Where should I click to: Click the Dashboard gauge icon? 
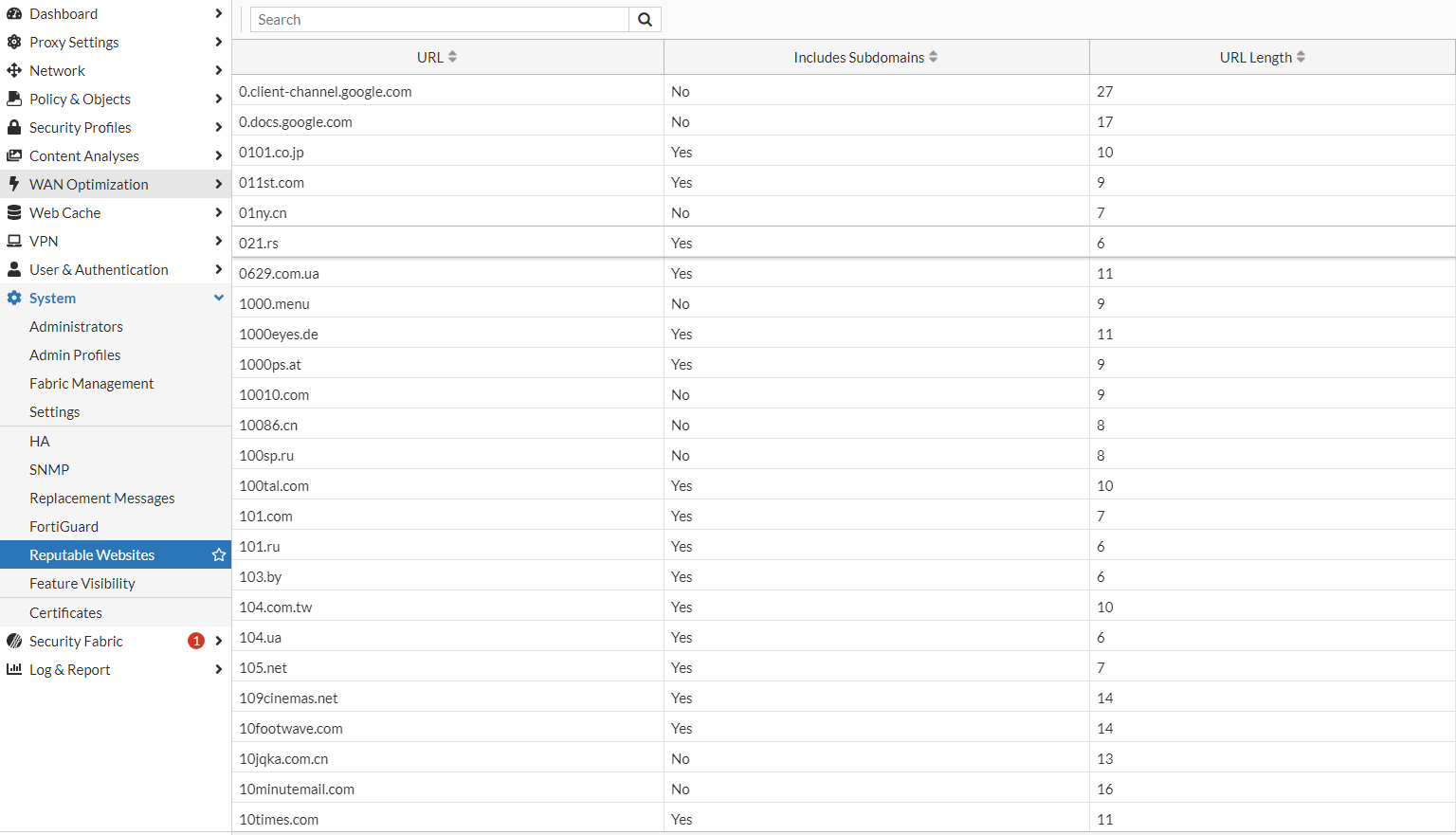14,14
